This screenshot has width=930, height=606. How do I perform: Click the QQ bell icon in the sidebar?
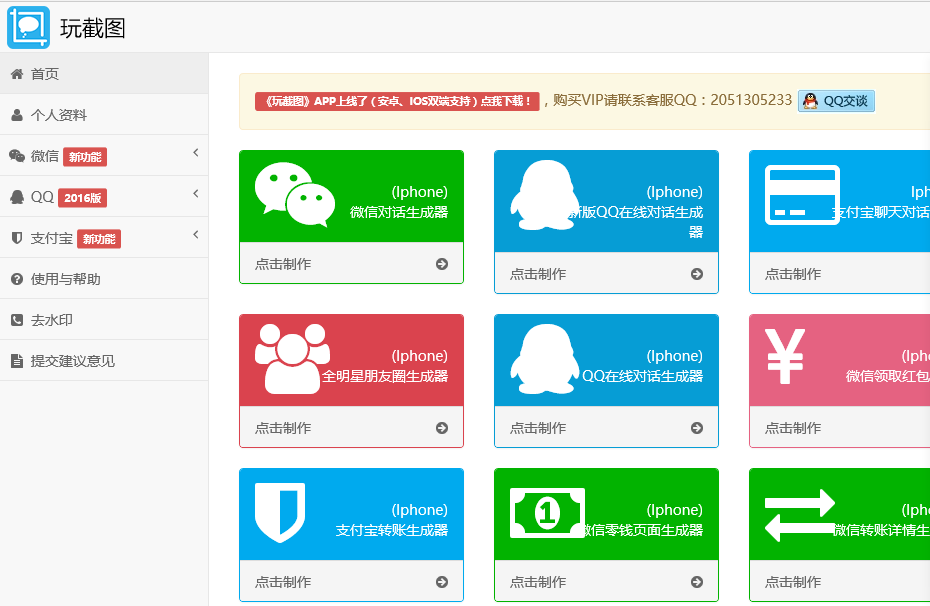click(17, 197)
